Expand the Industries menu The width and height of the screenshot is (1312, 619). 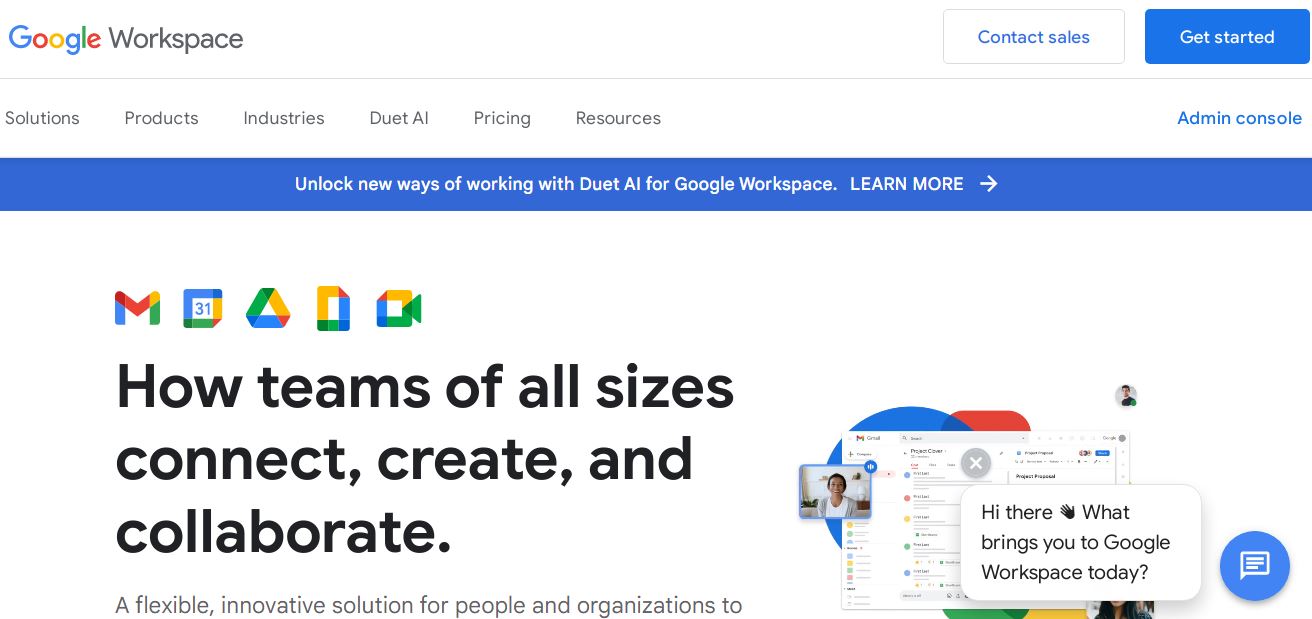coord(284,118)
